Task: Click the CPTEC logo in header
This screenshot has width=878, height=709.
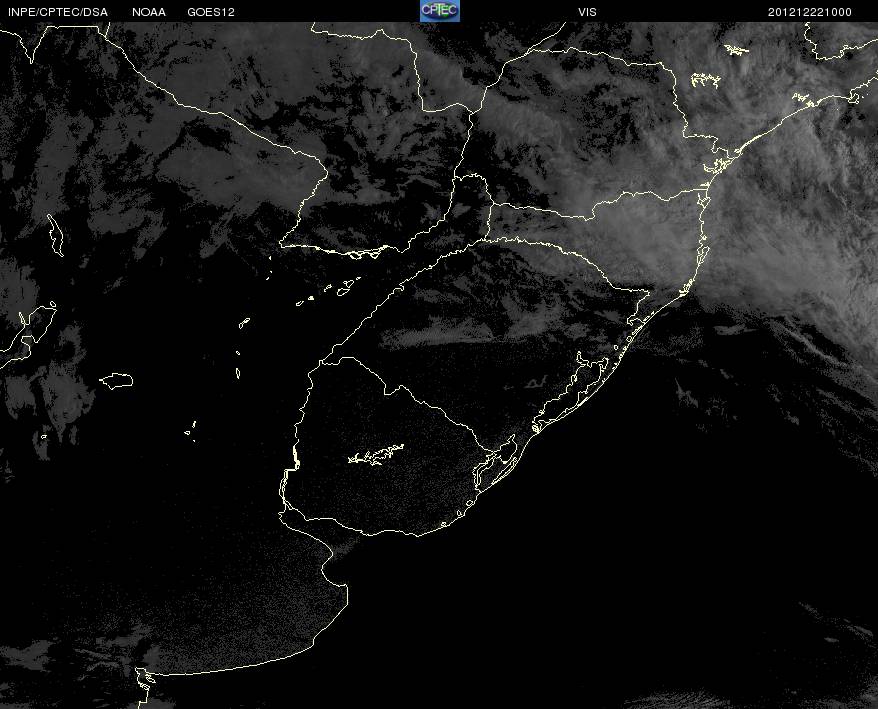Action: pyautogui.click(x=440, y=11)
